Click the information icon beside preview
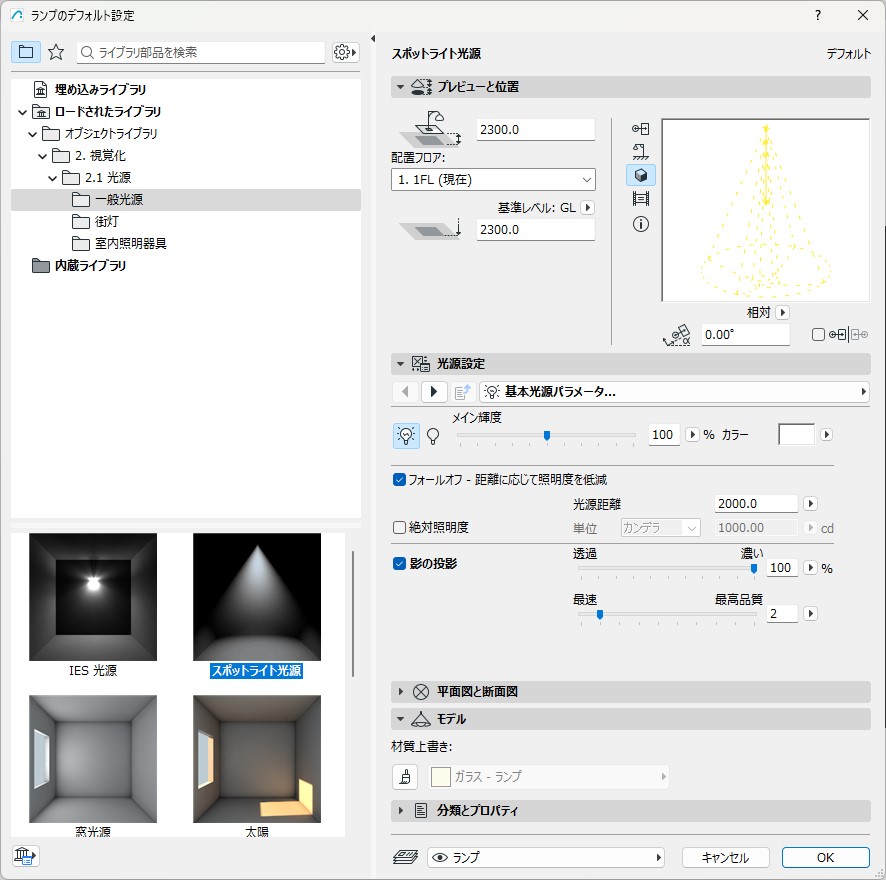The width and height of the screenshot is (886, 880). point(641,224)
